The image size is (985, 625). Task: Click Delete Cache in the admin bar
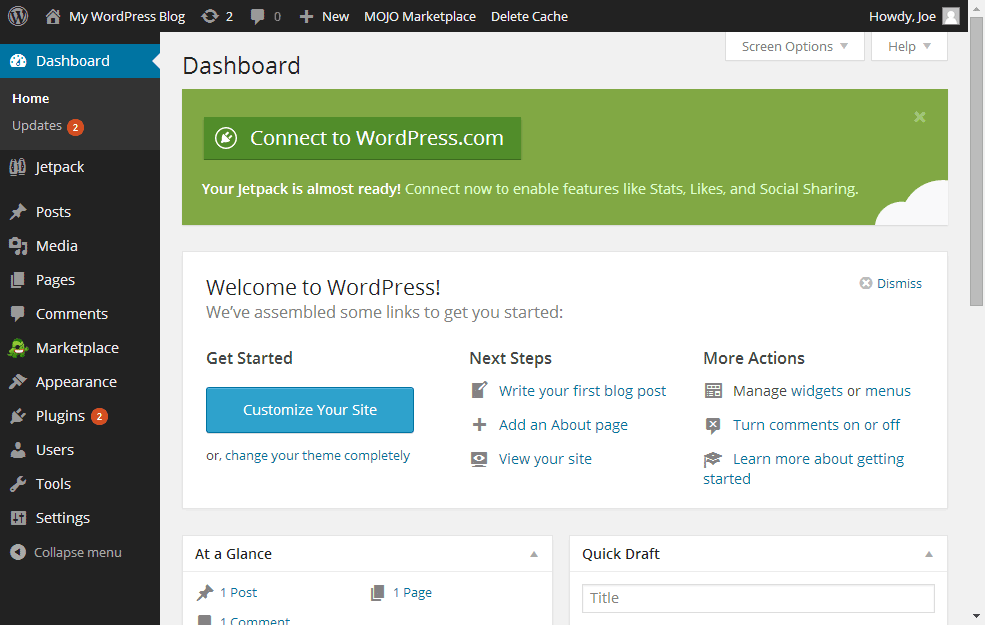click(x=529, y=16)
